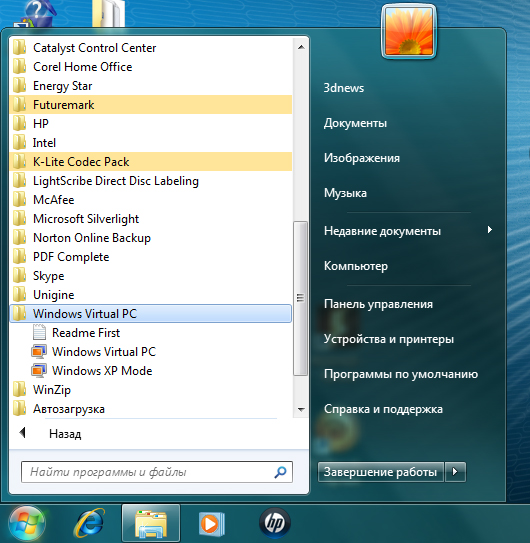The image size is (530, 543).
Task: Click the HP icon on taskbar
Action: pos(275,523)
